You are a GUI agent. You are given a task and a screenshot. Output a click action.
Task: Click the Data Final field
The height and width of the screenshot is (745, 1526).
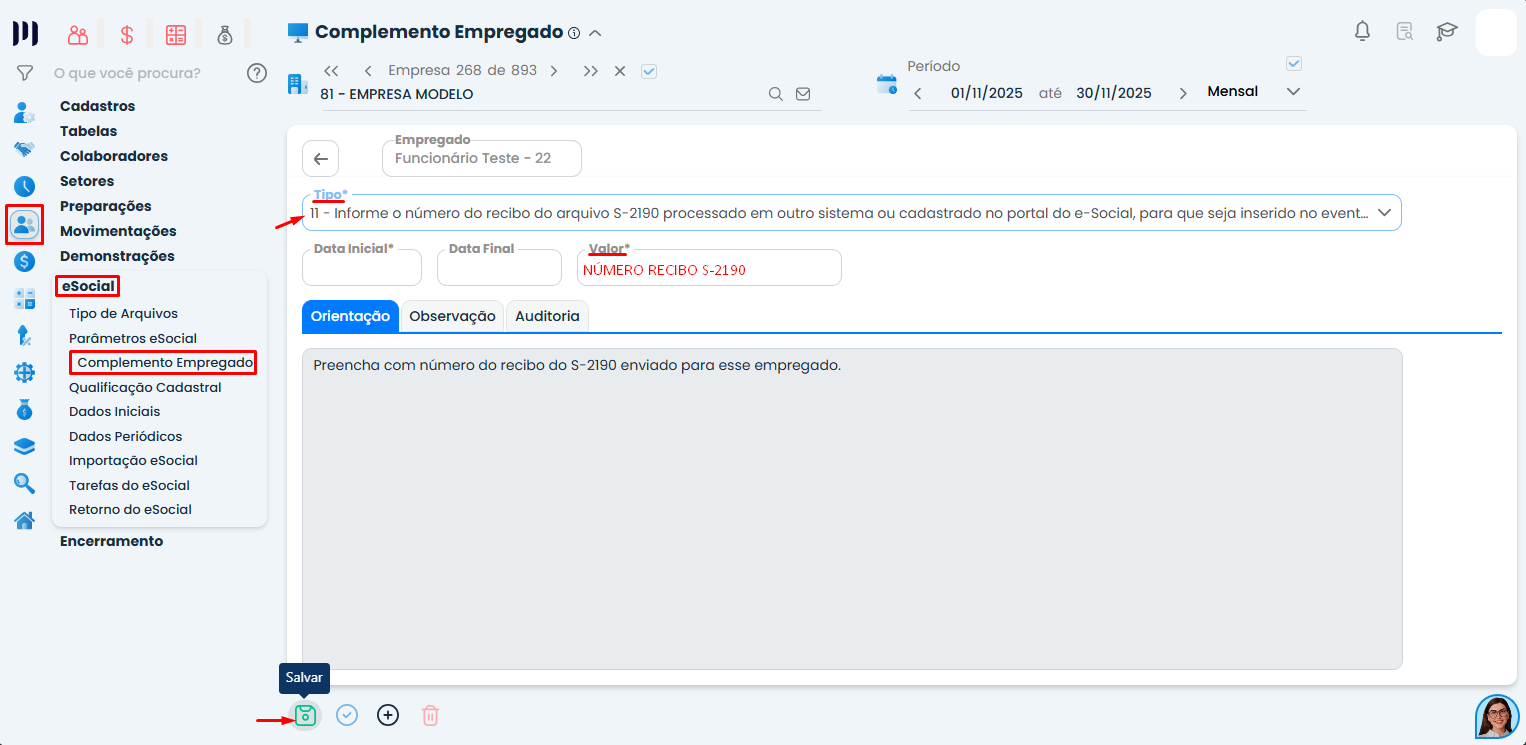click(x=499, y=268)
